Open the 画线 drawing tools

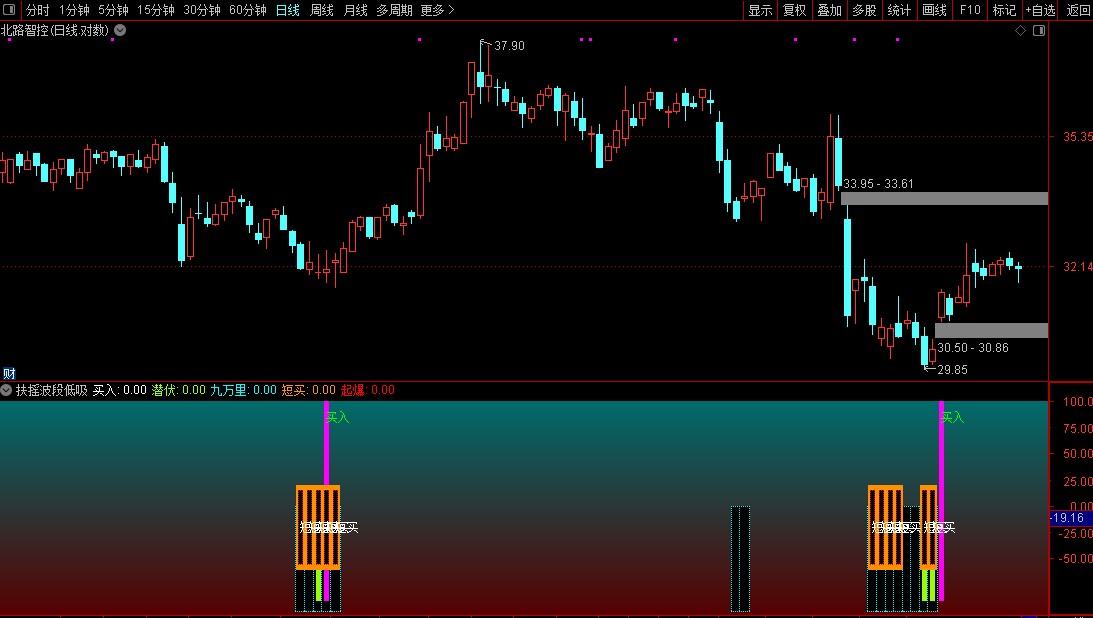[x=935, y=10]
